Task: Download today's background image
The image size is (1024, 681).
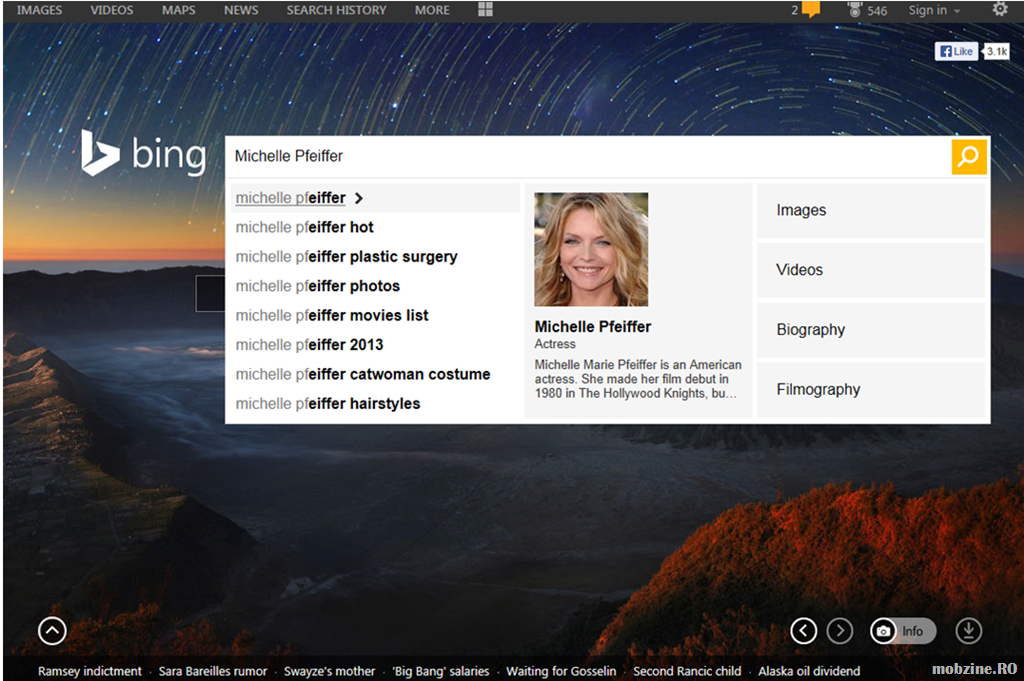Action: 968,631
